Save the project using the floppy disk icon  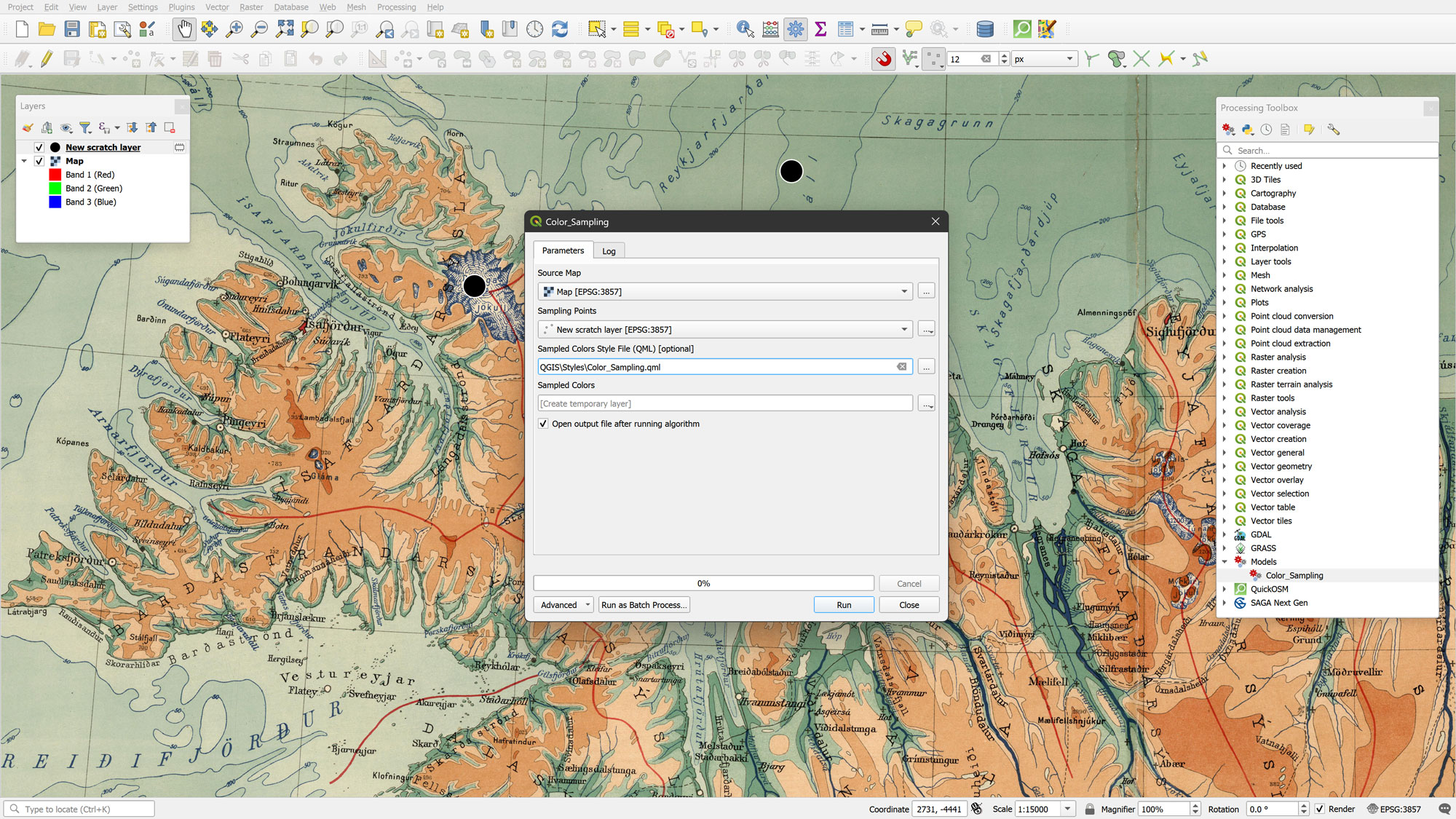click(x=72, y=29)
